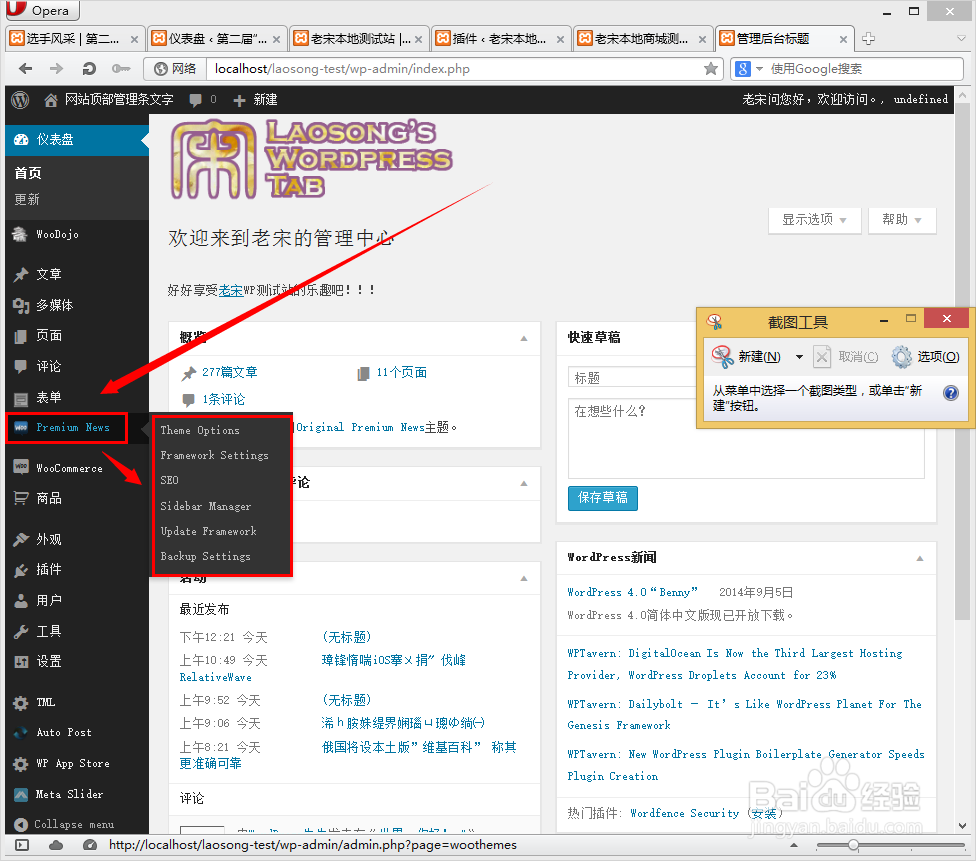Switch to the 选手风采 browser tab
This screenshot has width=976, height=861.
[x=75, y=39]
